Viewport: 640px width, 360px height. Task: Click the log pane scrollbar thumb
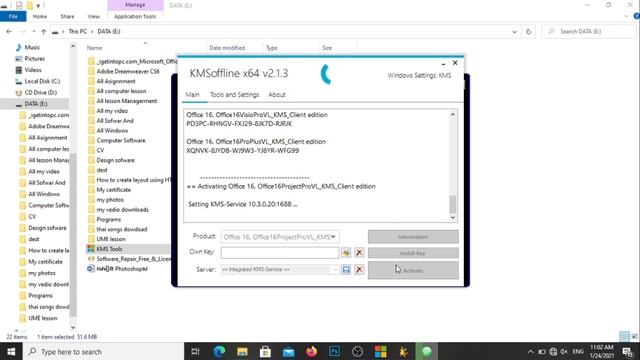tap(452, 204)
